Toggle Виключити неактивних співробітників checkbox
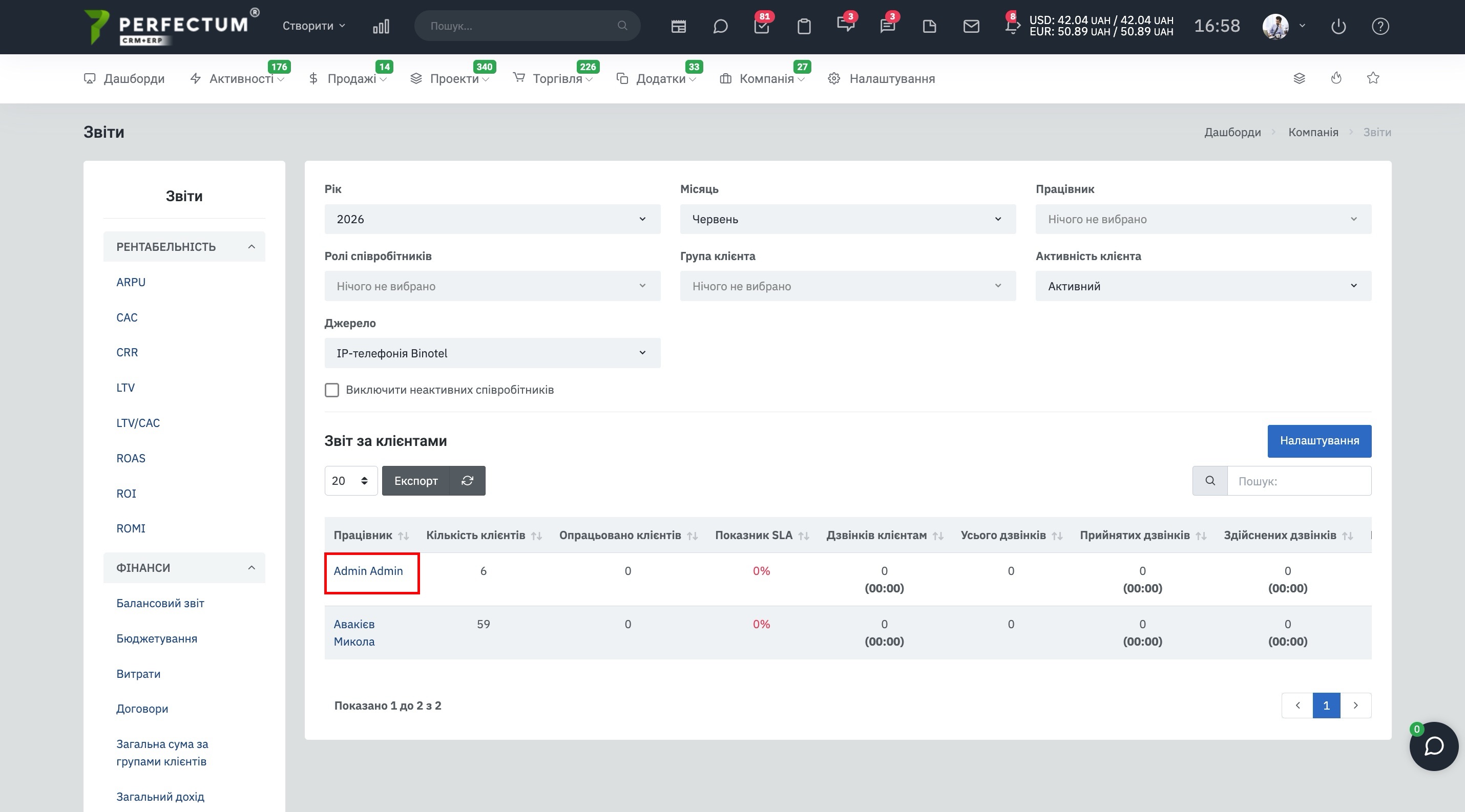Viewport: 1465px width, 812px height. pos(331,390)
